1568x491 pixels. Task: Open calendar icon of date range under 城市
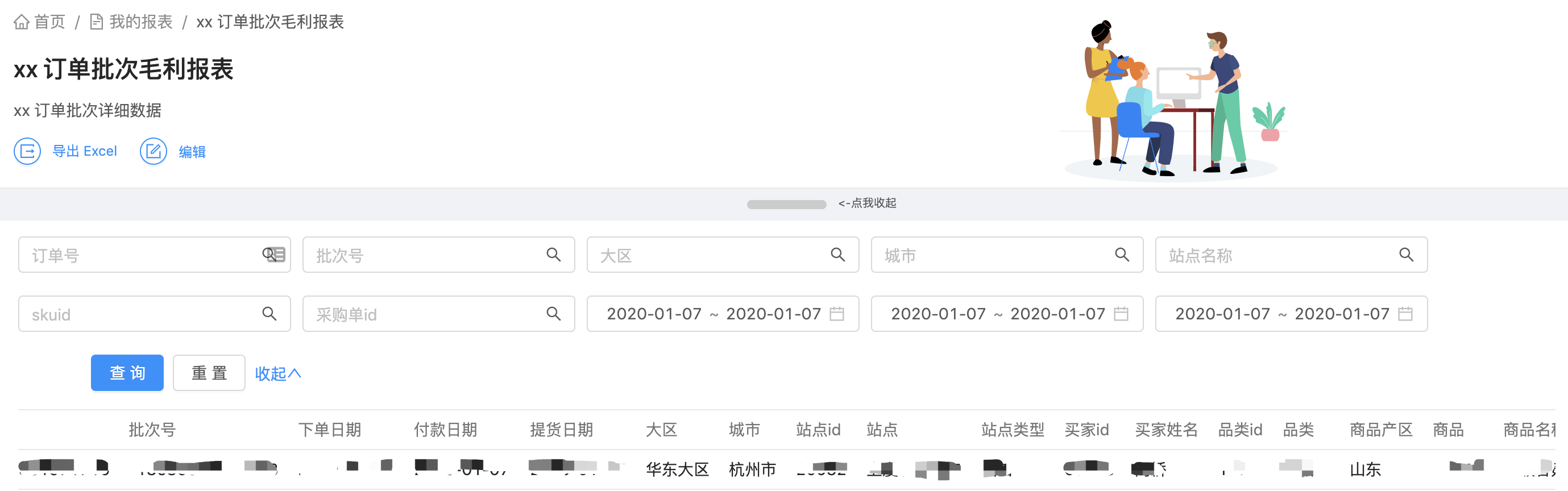point(1121,314)
